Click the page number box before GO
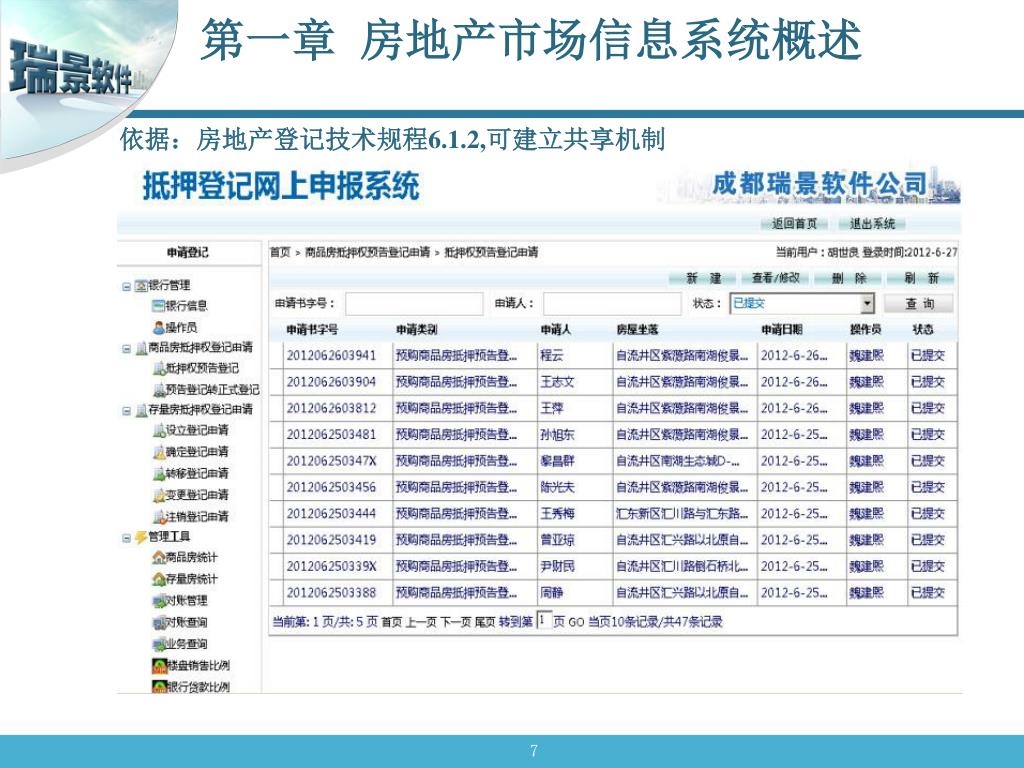The image size is (1024, 768). [543, 620]
